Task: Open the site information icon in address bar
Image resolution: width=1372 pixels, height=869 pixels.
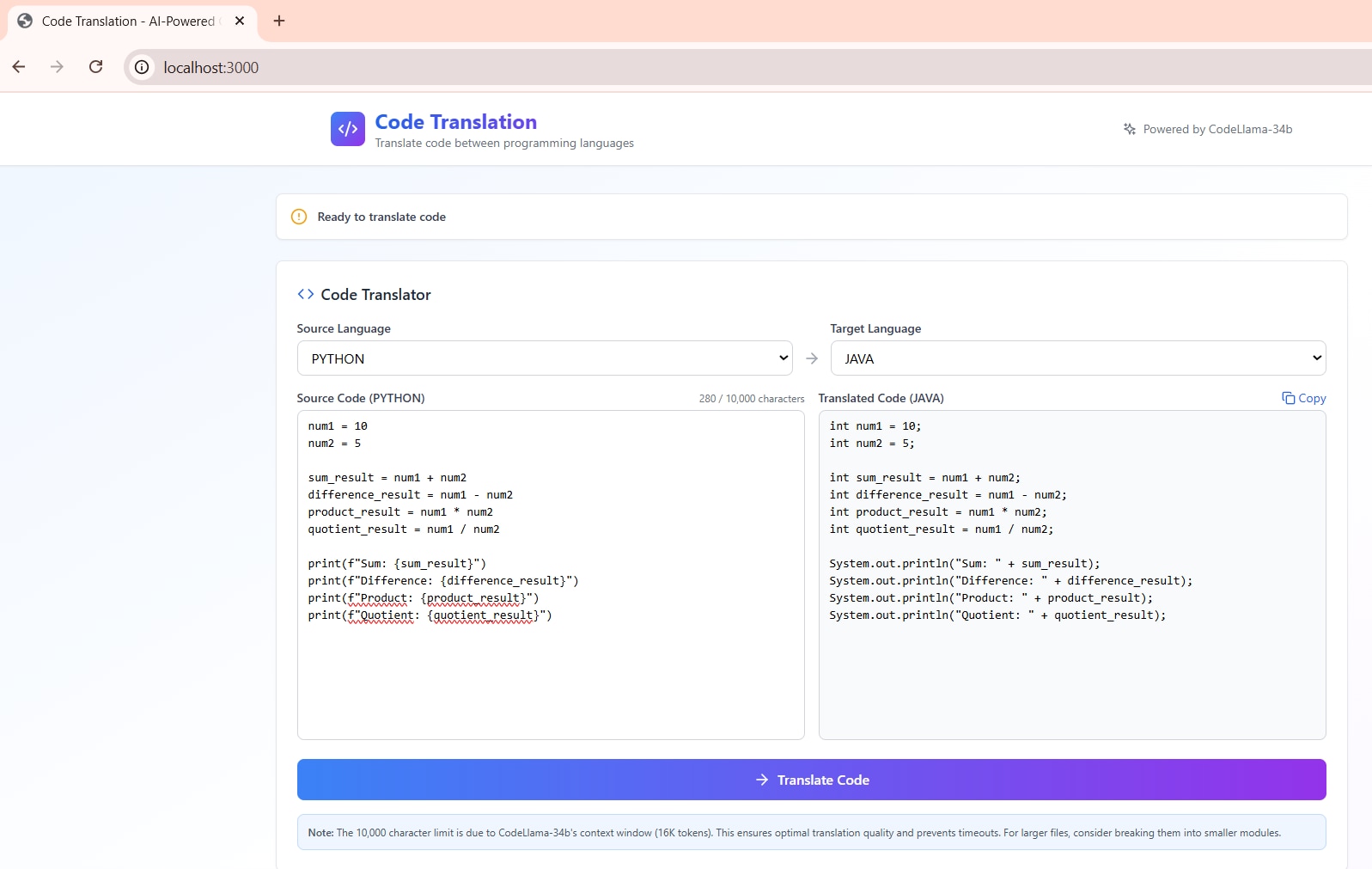Action: pyautogui.click(x=142, y=67)
